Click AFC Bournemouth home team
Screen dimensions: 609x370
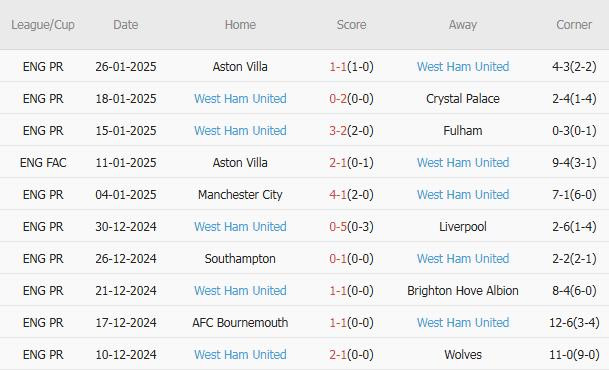click(x=240, y=323)
